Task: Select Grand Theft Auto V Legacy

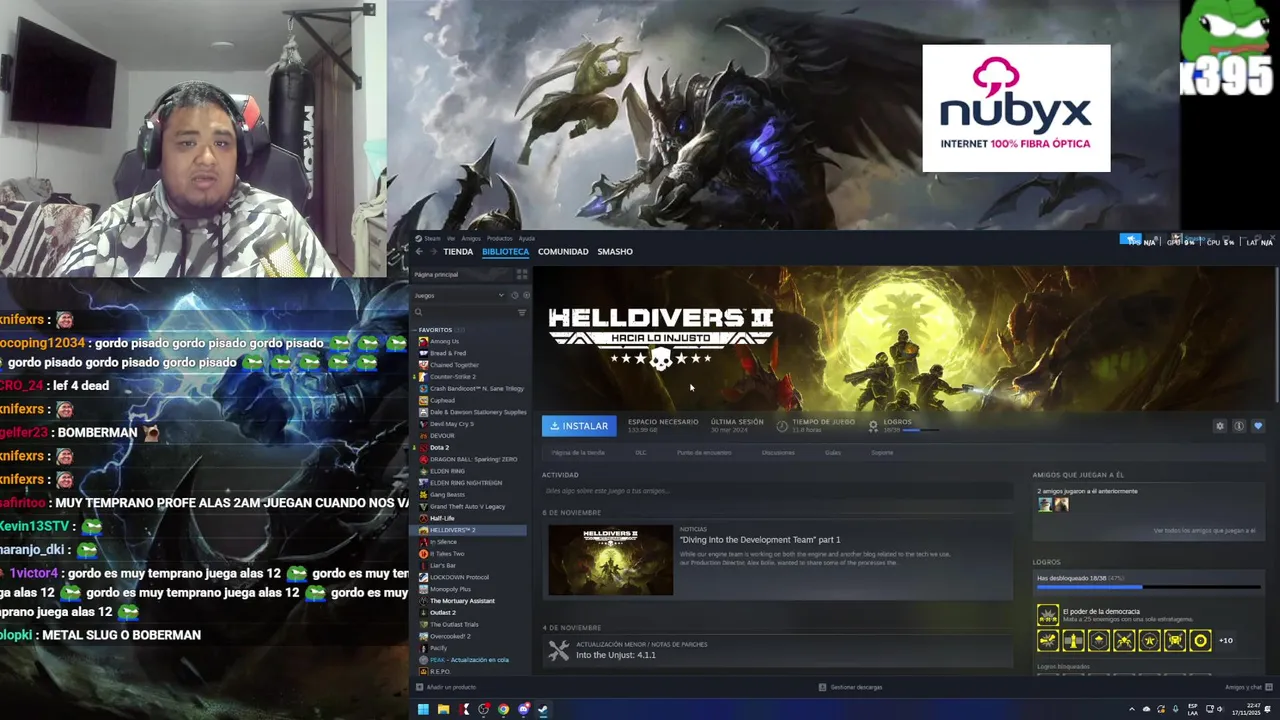Action: pyautogui.click(x=467, y=506)
